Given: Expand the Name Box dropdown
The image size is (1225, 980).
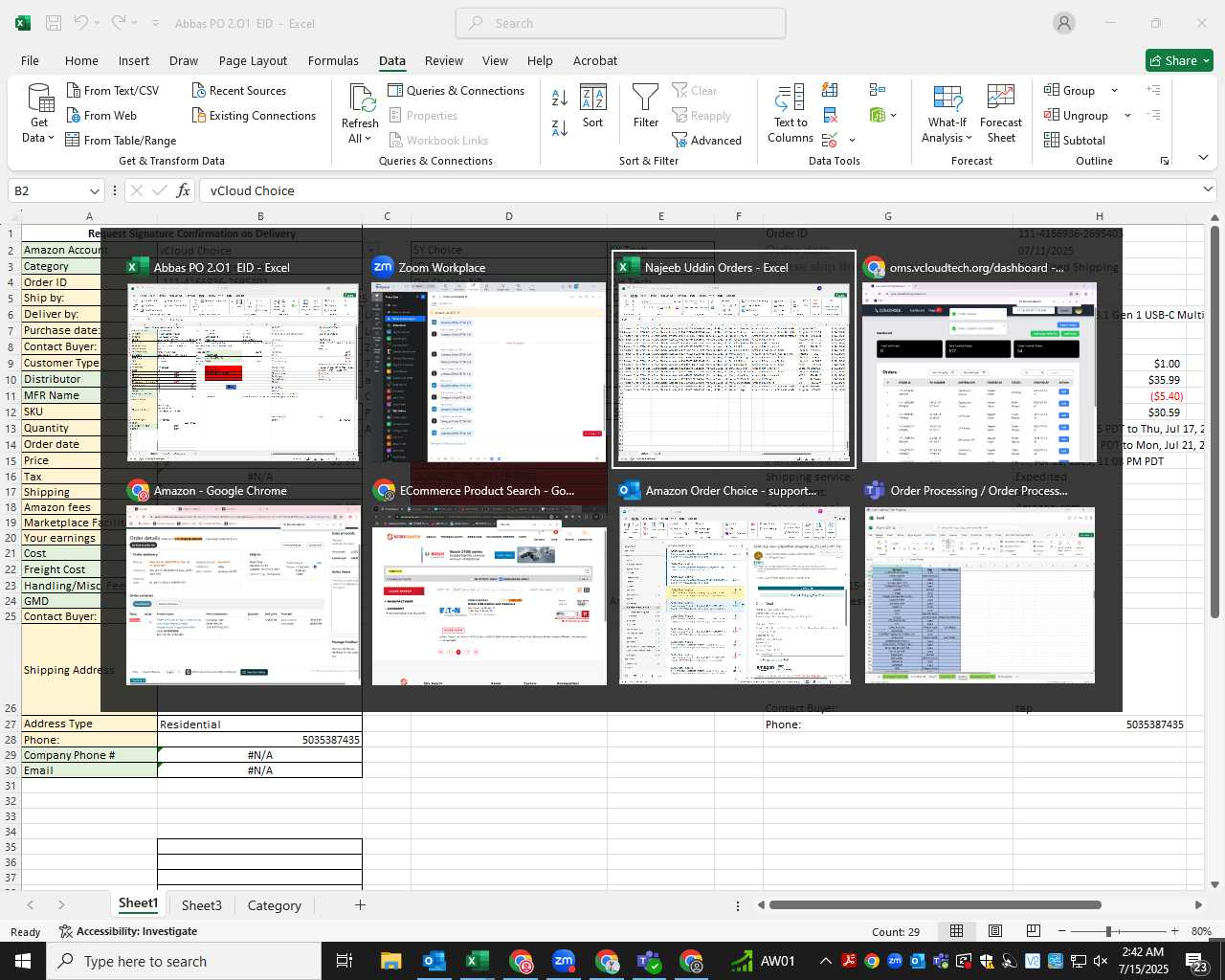Looking at the screenshot, I should 94,190.
